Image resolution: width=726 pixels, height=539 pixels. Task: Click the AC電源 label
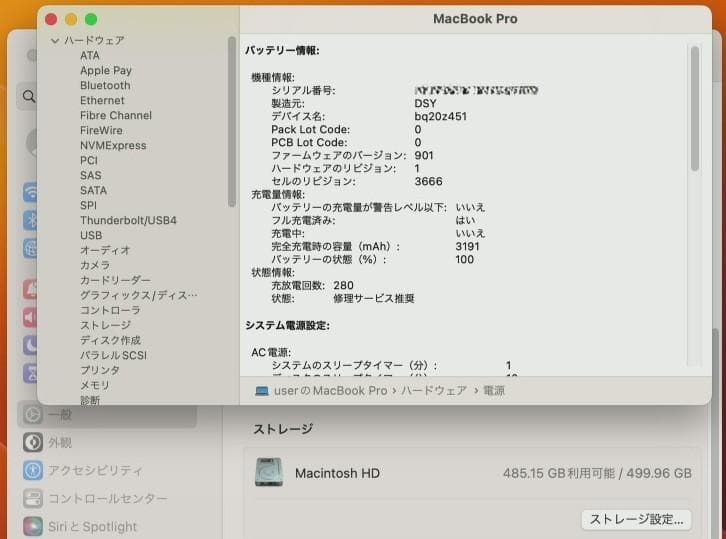(271, 352)
